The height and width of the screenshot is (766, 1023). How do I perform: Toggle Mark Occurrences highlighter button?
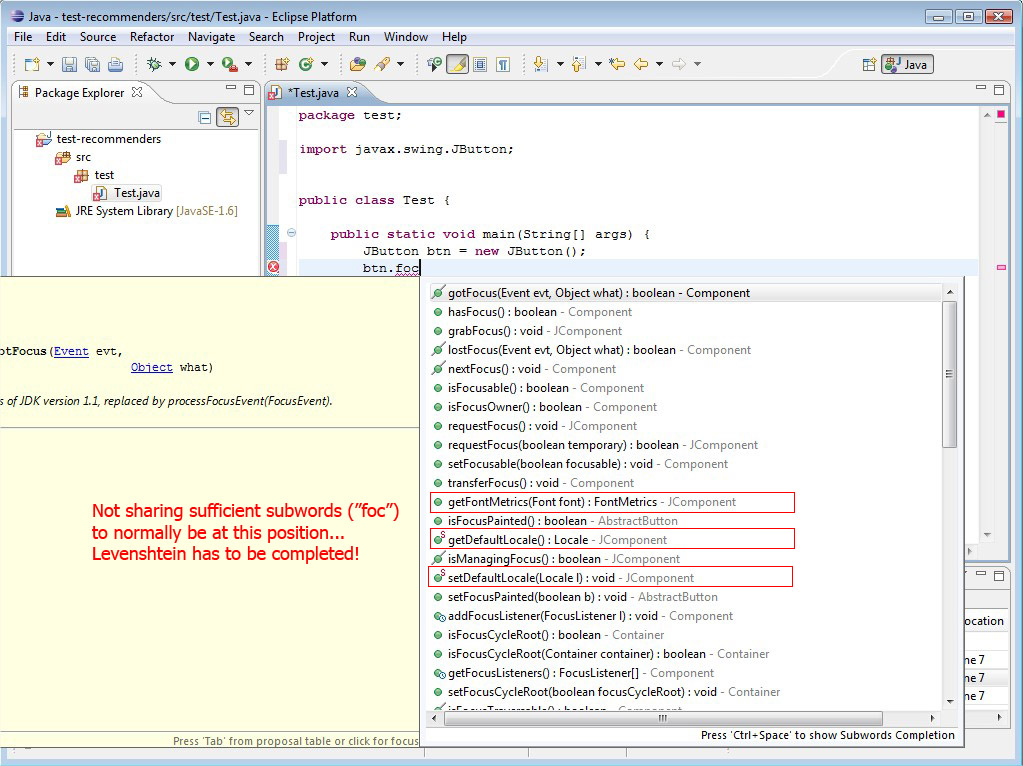click(457, 64)
